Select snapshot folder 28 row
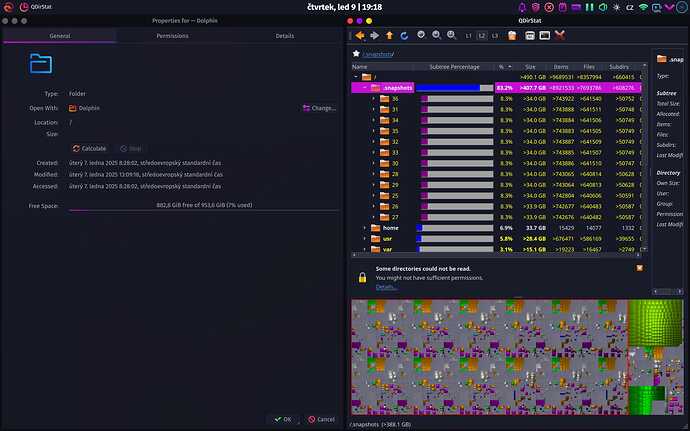 point(496,174)
